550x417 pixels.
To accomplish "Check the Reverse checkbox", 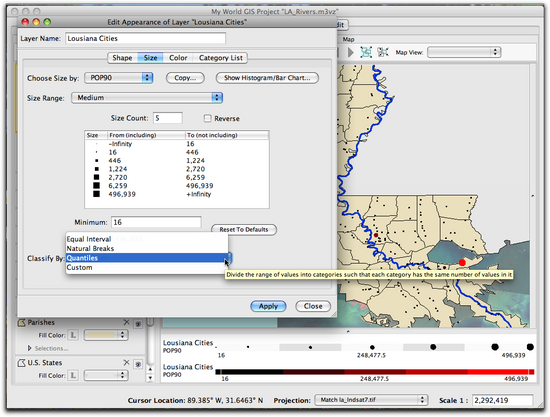I will point(208,119).
